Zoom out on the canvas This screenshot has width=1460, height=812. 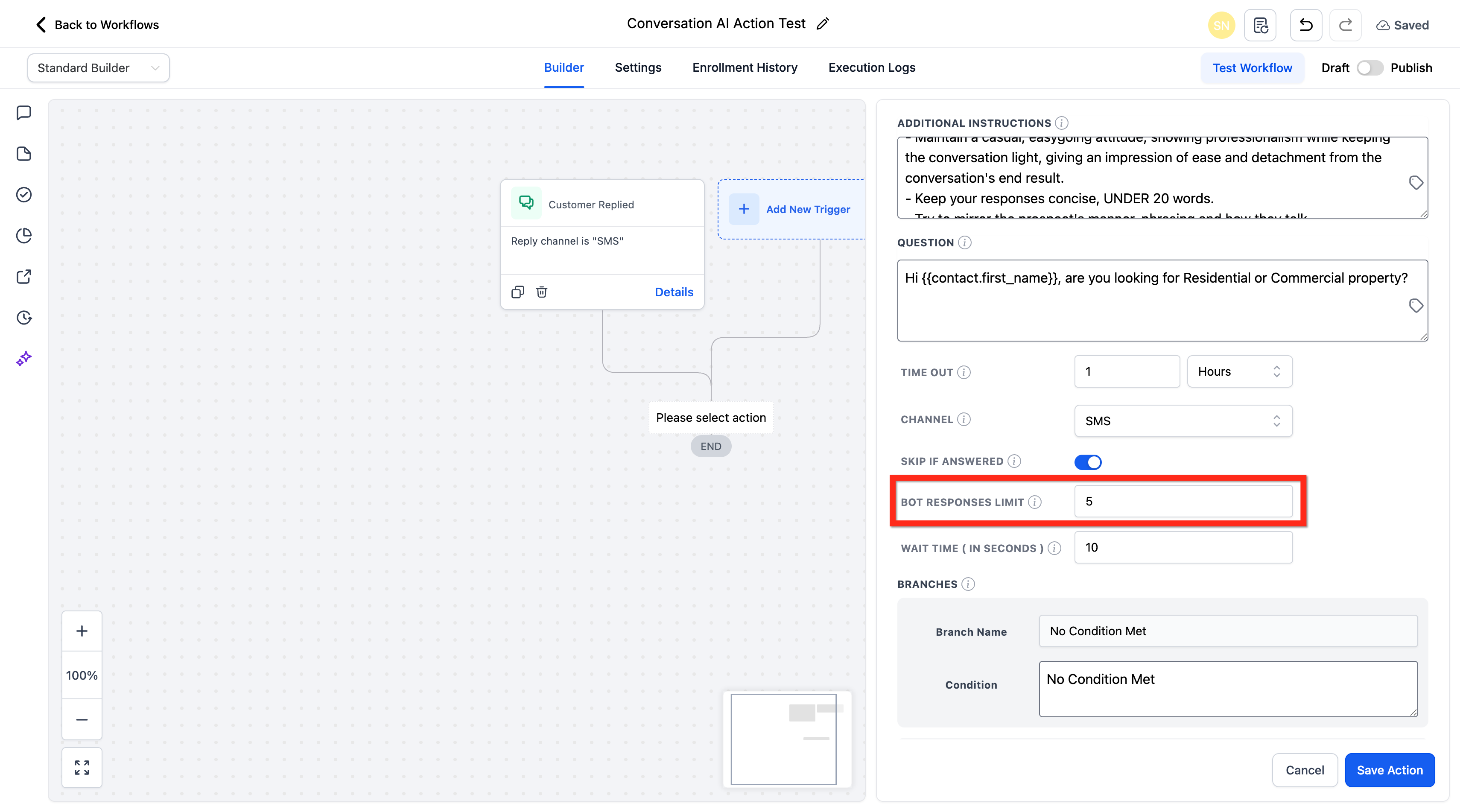pyautogui.click(x=82, y=719)
